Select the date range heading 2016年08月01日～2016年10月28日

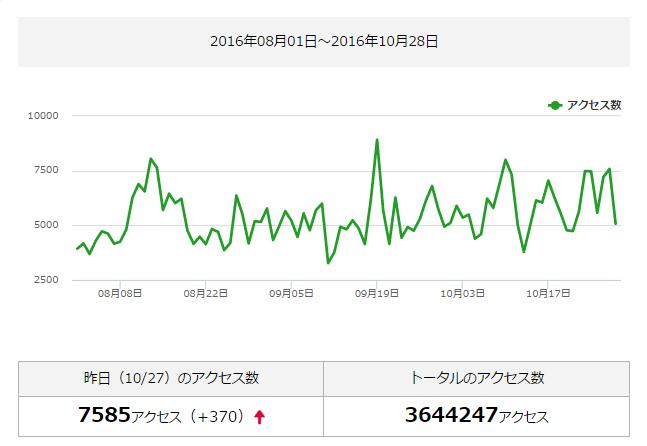(x=324, y=41)
